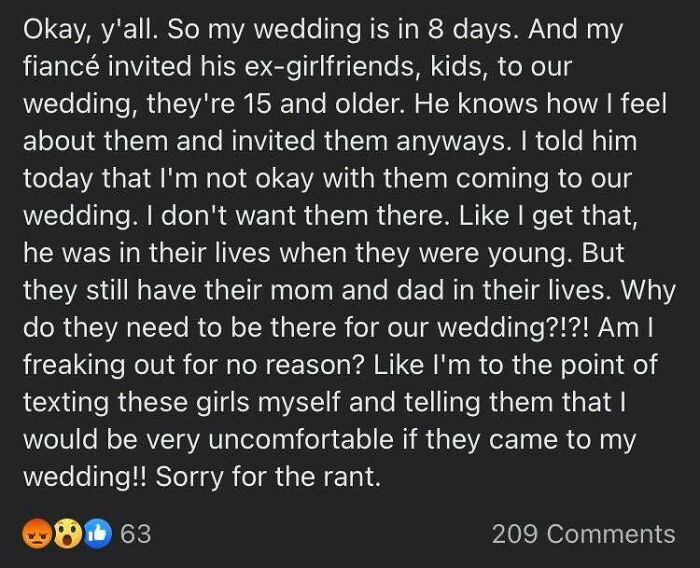Open the 63 reactions count
This screenshot has height=568, width=700.
[135, 534]
